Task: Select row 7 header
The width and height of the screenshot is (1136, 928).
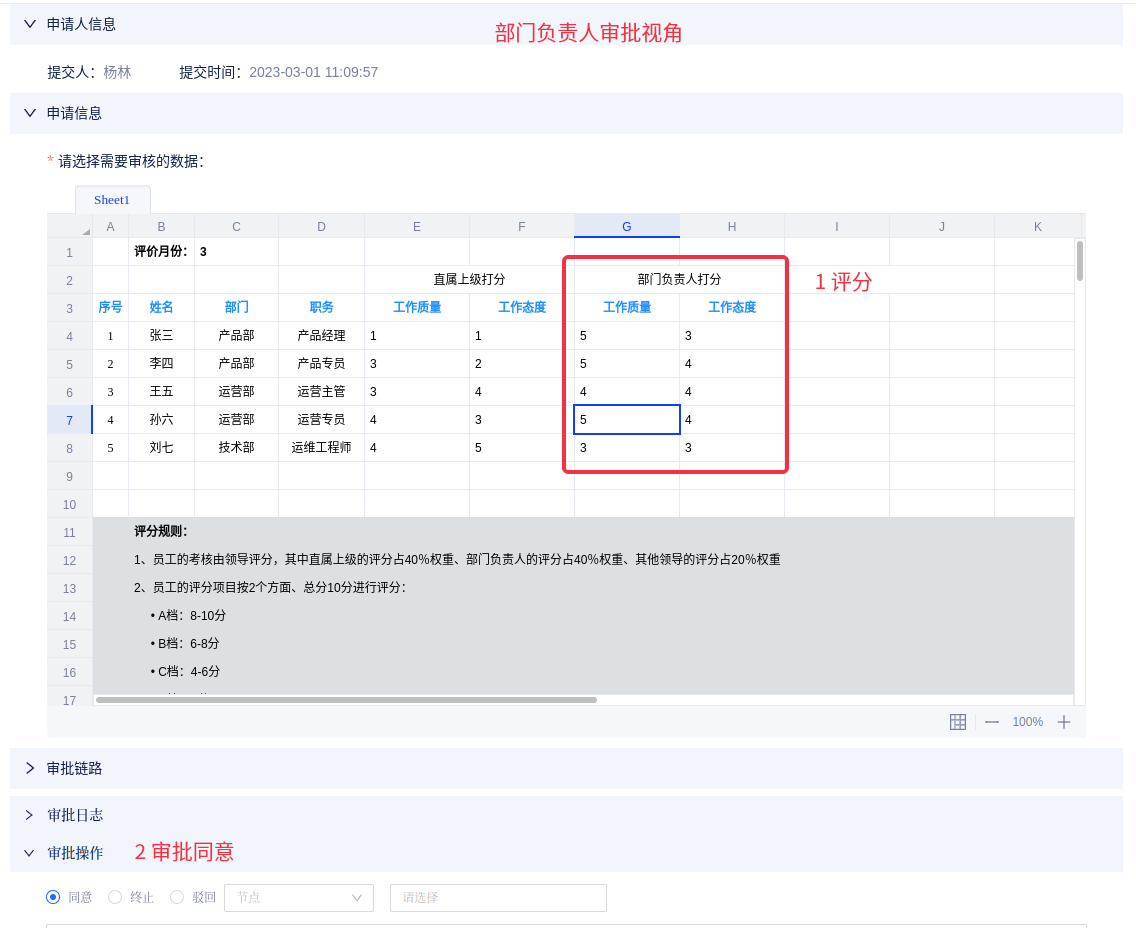Action: point(69,420)
